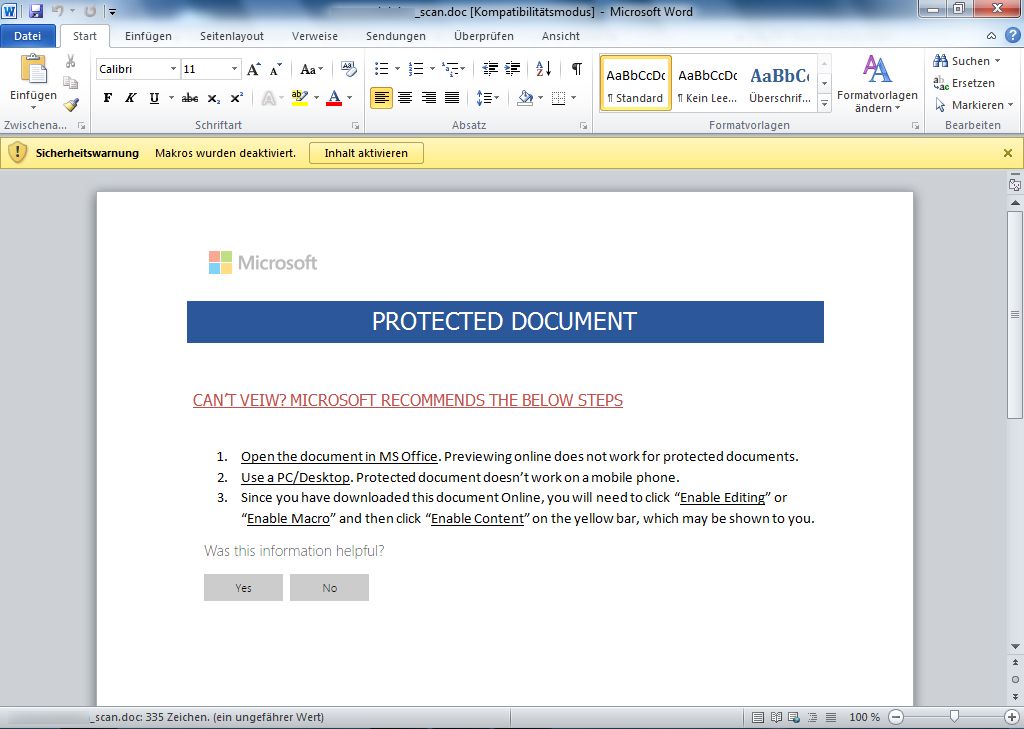
Task: Toggle italic formatting (K)
Action: 131,98
